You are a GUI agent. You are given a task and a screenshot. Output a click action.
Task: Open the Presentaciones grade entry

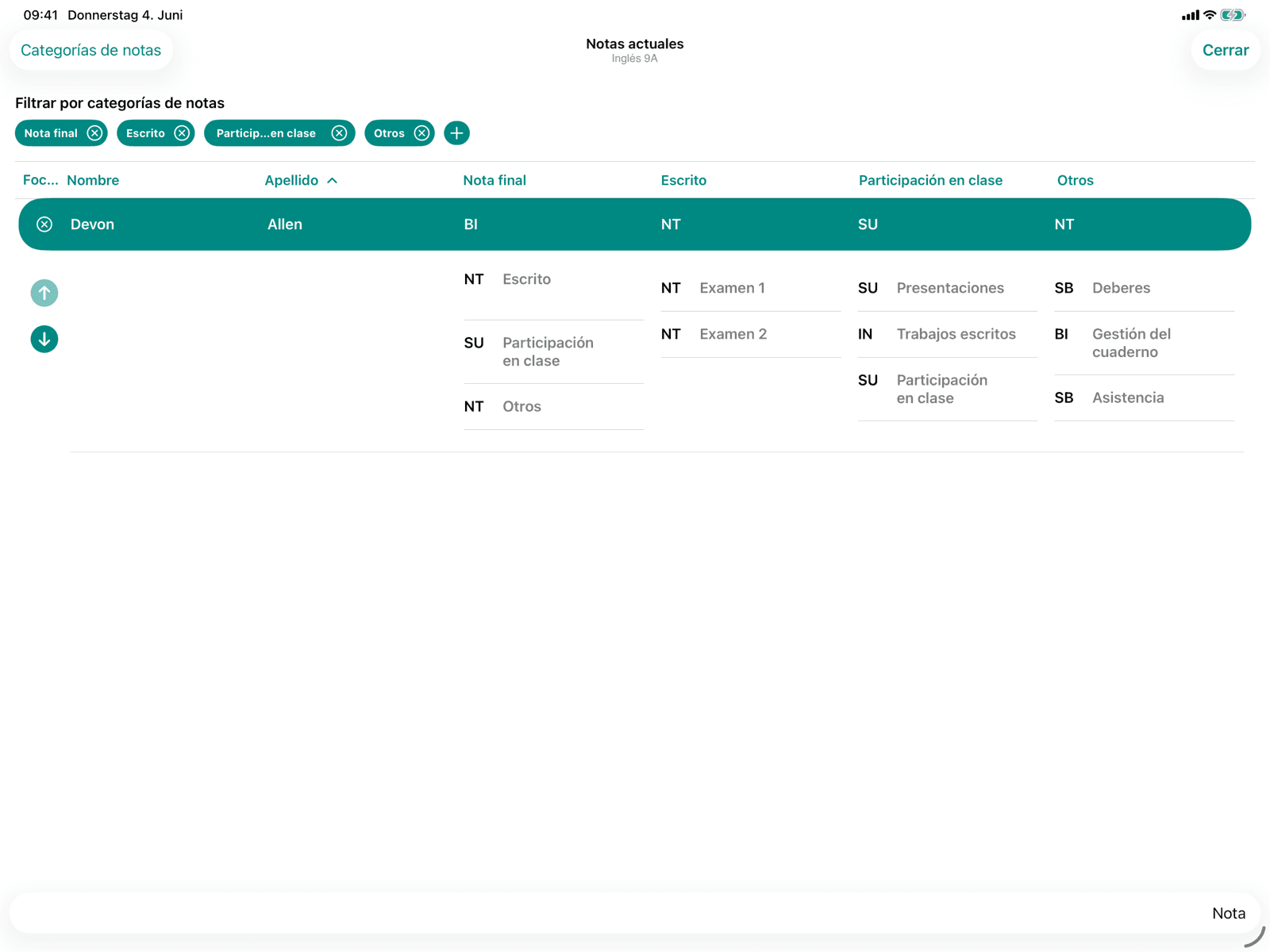[947, 288]
